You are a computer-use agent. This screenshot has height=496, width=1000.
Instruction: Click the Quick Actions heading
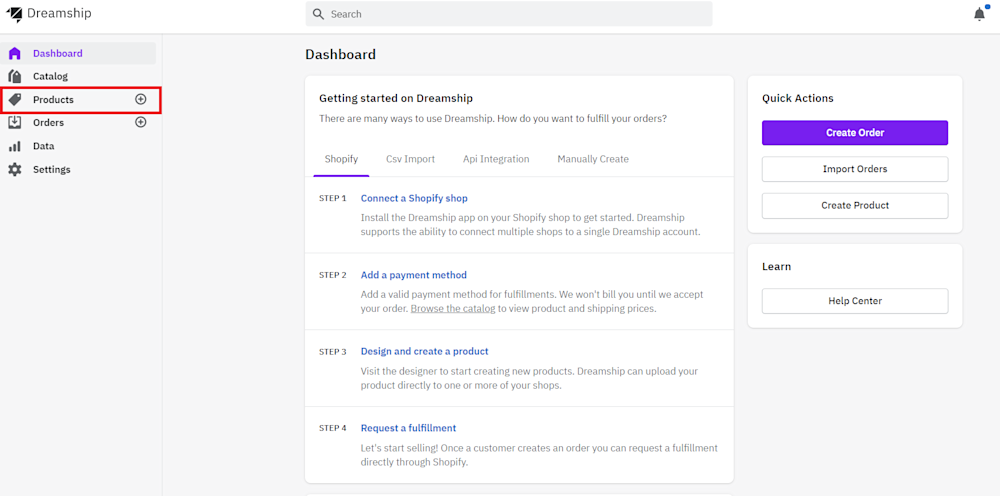coord(798,98)
